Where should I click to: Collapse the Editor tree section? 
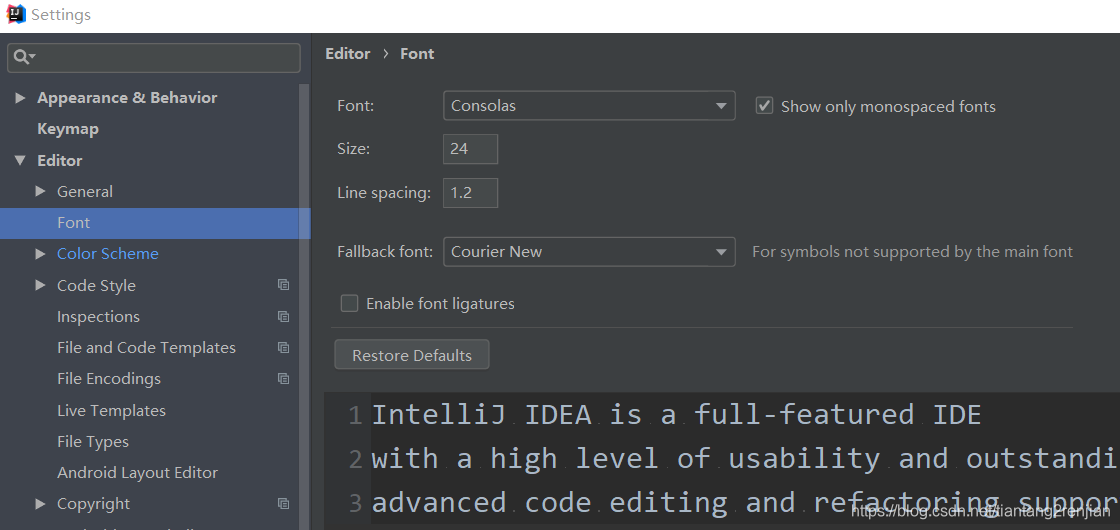[21, 160]
